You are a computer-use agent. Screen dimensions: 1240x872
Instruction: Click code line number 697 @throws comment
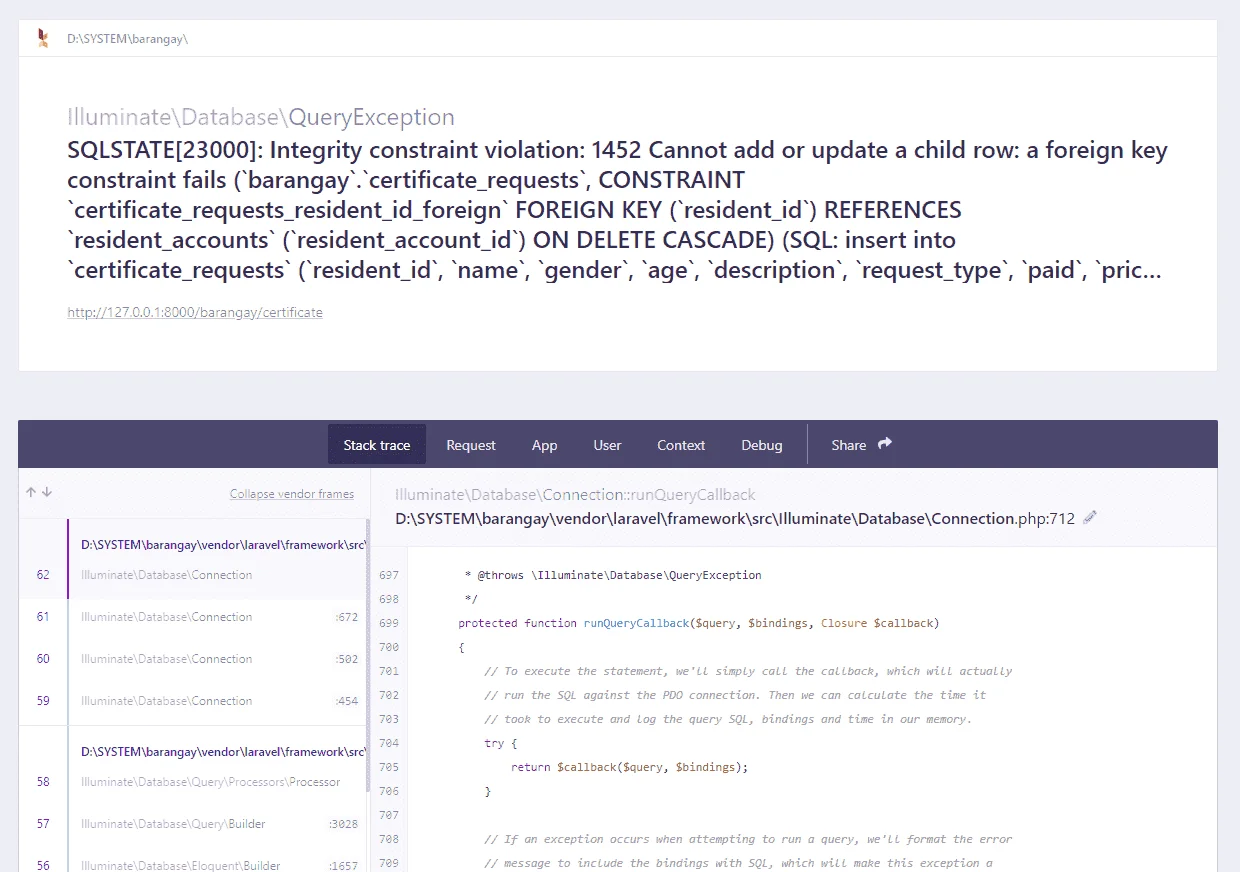point(389,575)
